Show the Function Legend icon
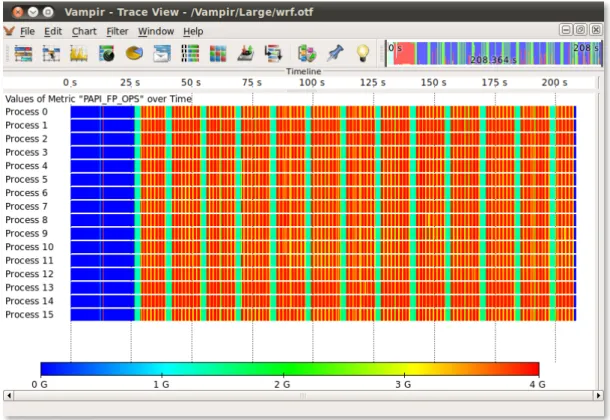The width and height of the screenshot is (610, 420). click(307, 53)
